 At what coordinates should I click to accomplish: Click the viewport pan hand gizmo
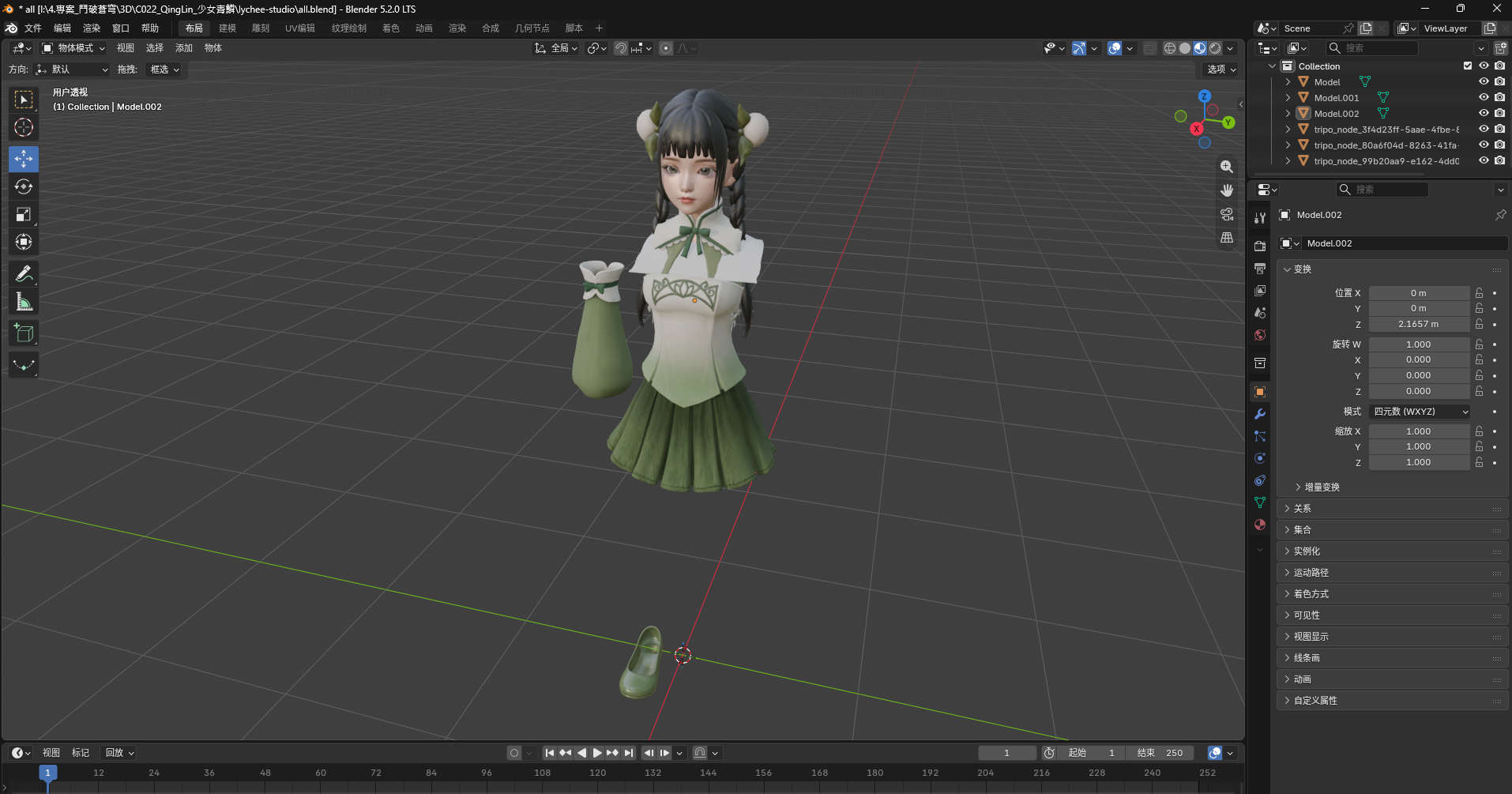(1227, 190)
